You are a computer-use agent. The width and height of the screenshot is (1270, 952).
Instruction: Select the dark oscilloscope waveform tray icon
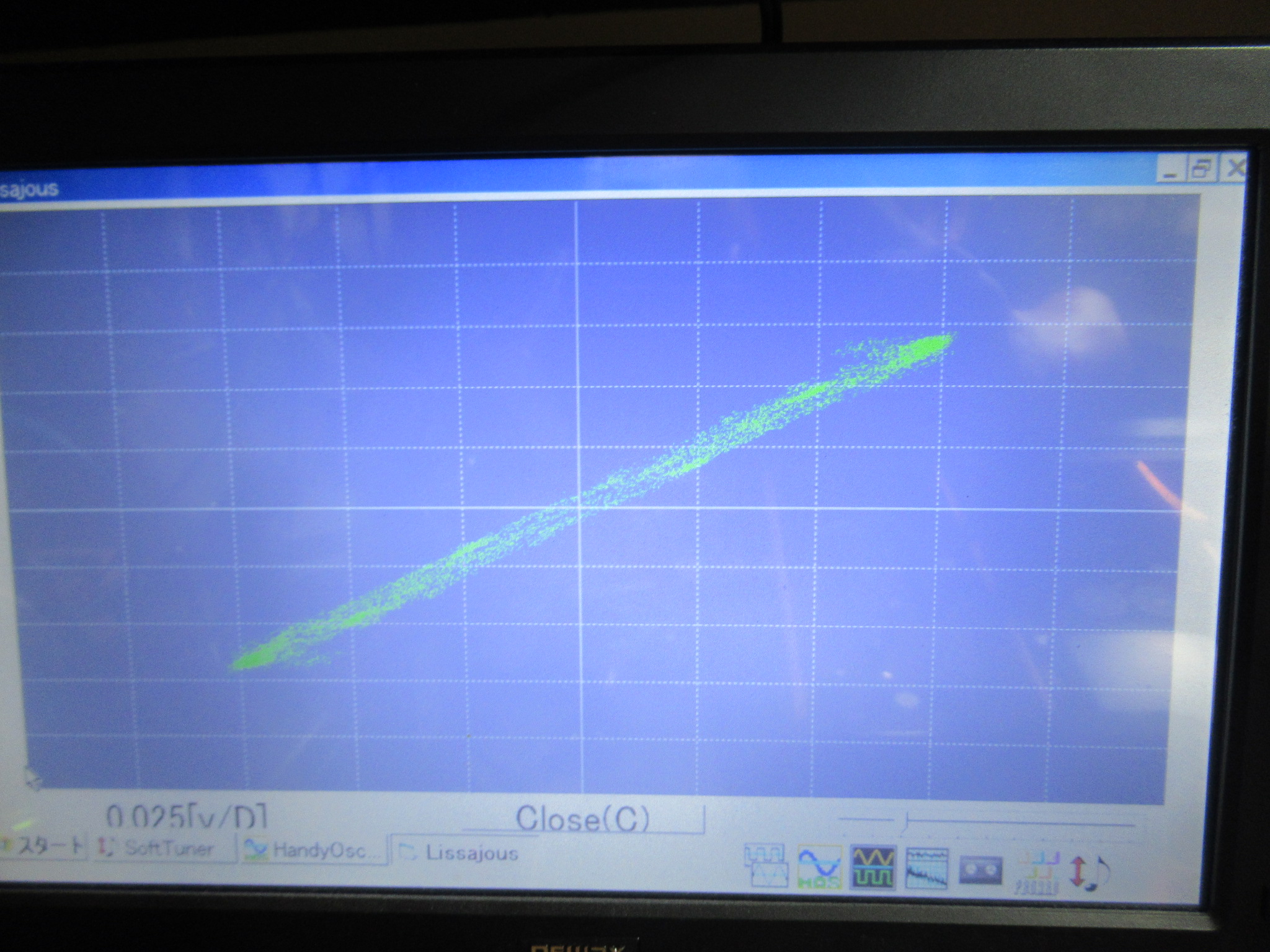pos(873,866)
